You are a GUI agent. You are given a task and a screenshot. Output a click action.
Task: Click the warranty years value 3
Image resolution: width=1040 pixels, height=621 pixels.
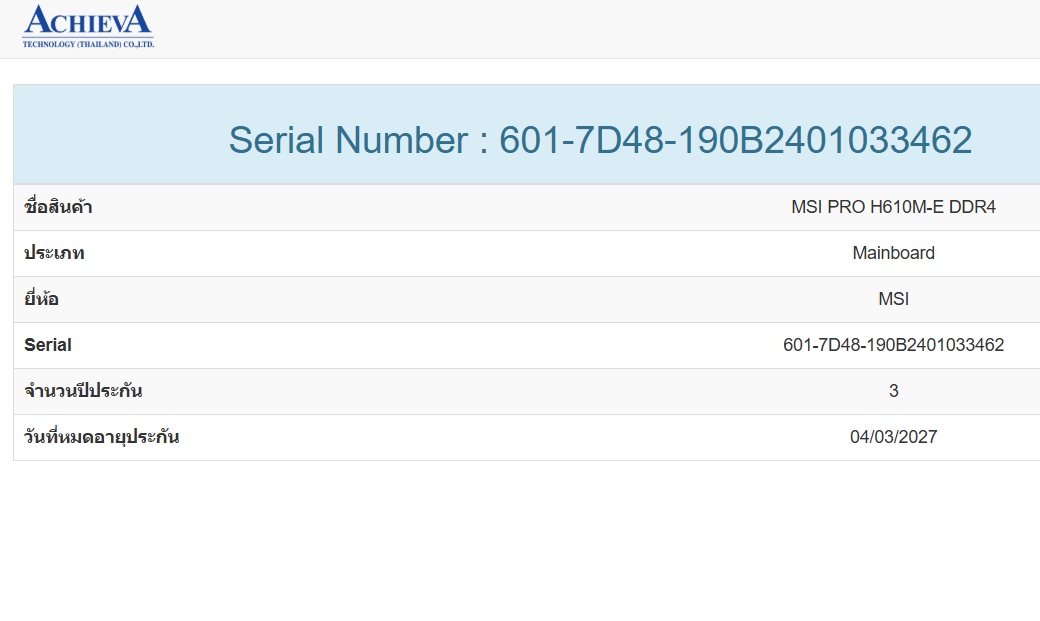893,391
